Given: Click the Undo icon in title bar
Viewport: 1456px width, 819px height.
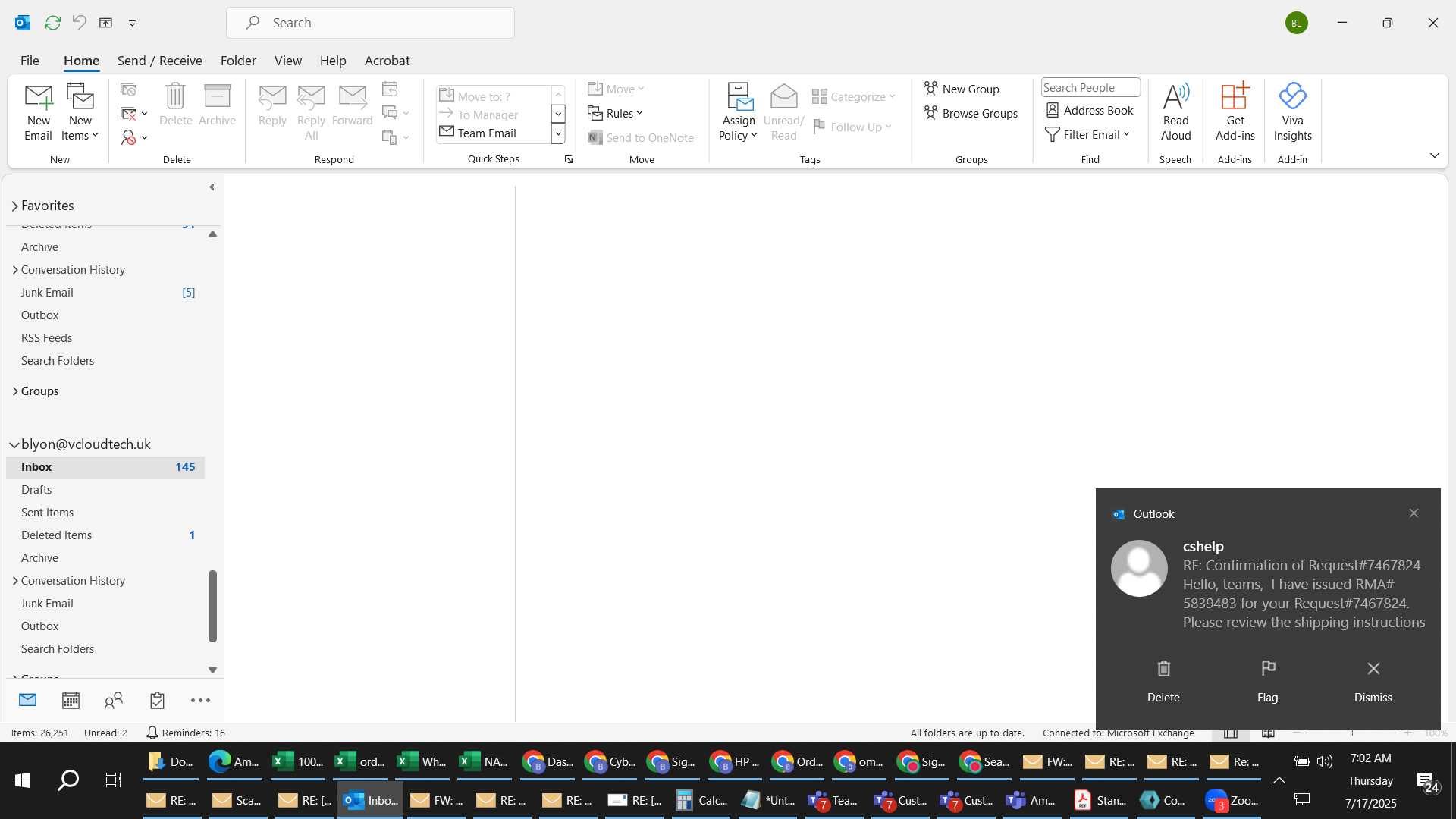Looking at the screenshot, I should click(79, 23).
